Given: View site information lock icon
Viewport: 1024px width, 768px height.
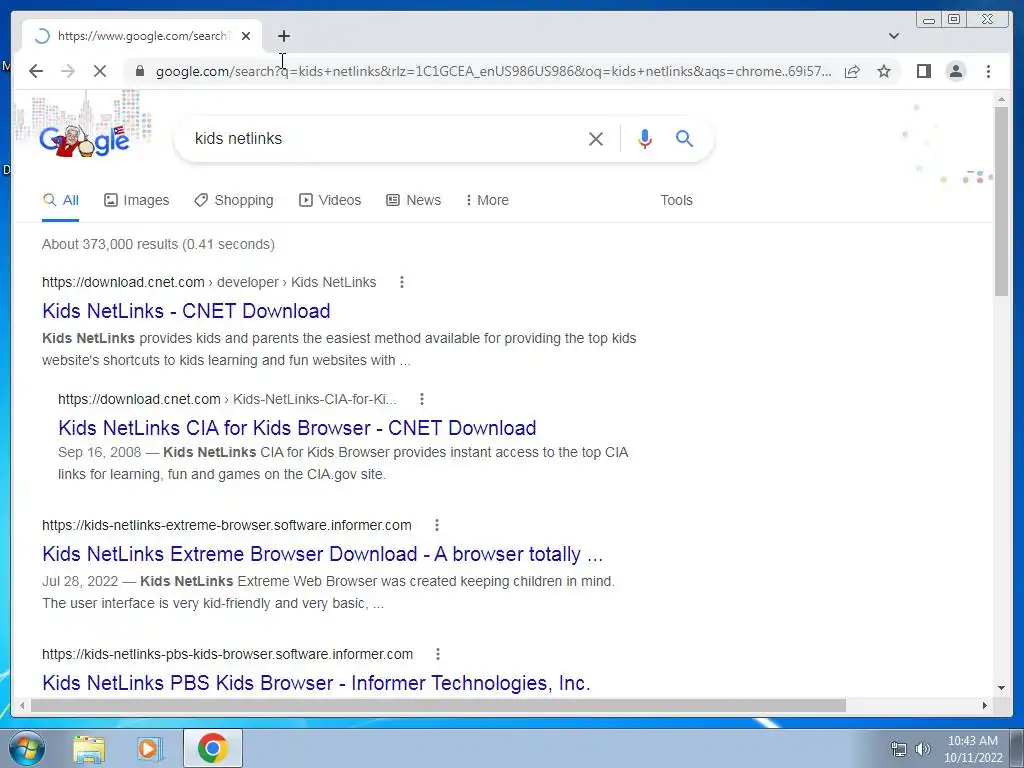Looking at the screenshot, I should pos(140,71).
